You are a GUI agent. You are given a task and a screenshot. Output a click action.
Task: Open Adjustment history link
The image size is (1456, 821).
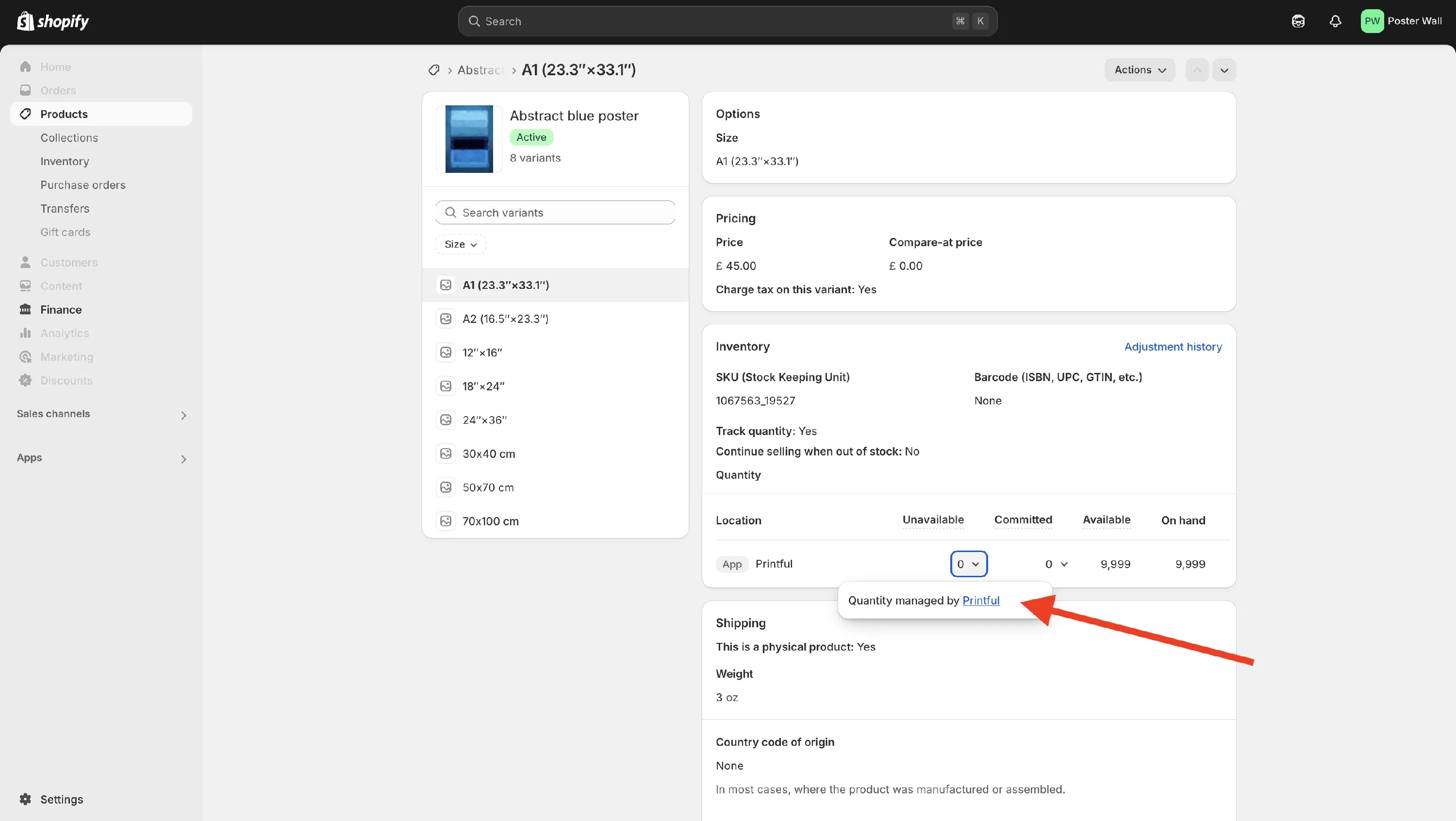(1173, 347)
